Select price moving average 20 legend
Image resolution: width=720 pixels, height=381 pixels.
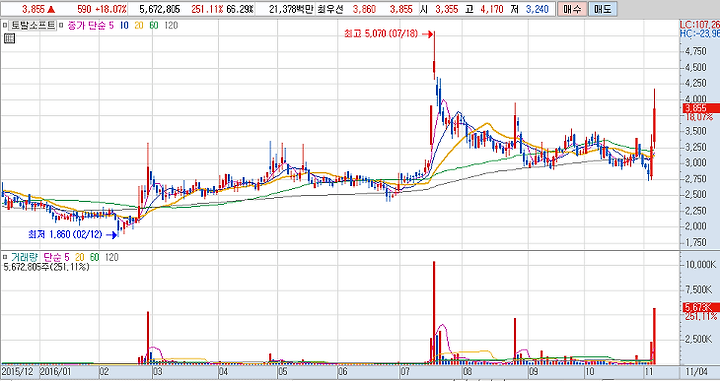point(139,26)
